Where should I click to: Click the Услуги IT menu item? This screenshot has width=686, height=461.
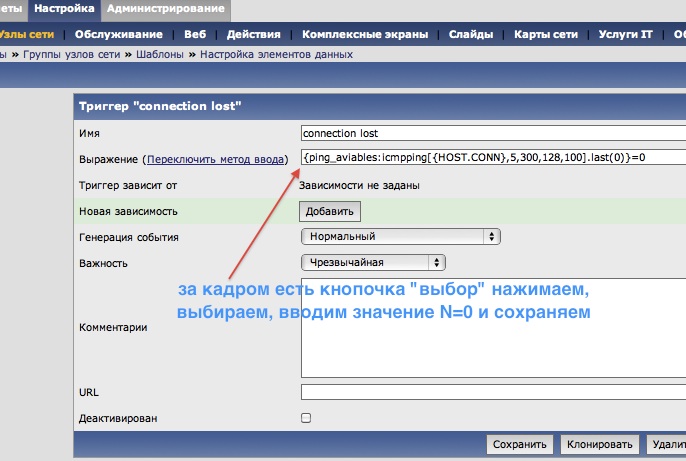(626, 33)
